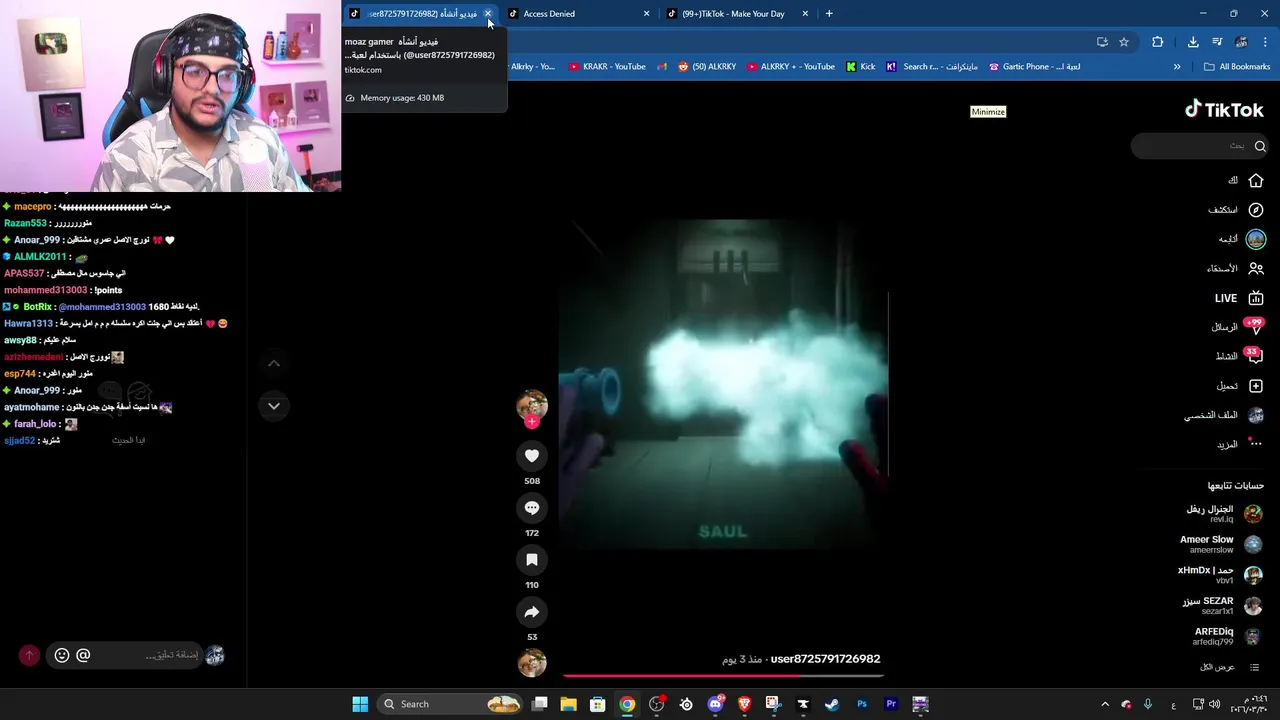Seek on the red video progress bar

coord(723,676)
